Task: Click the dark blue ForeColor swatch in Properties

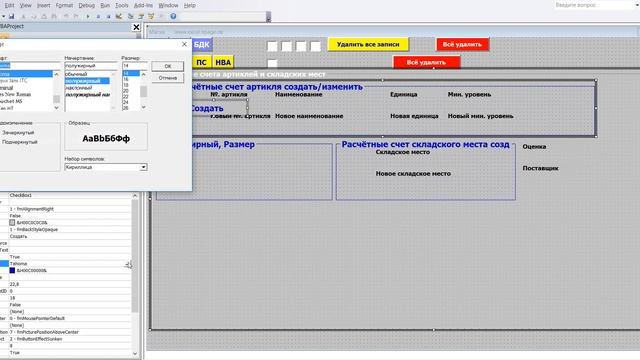Action: [x=12, y=270]
